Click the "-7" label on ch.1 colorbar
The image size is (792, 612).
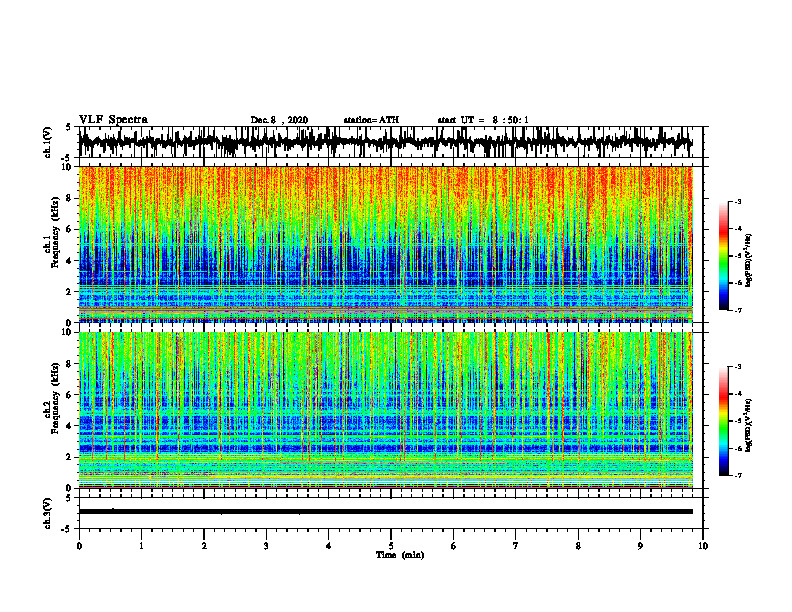[x=737, y=310]
